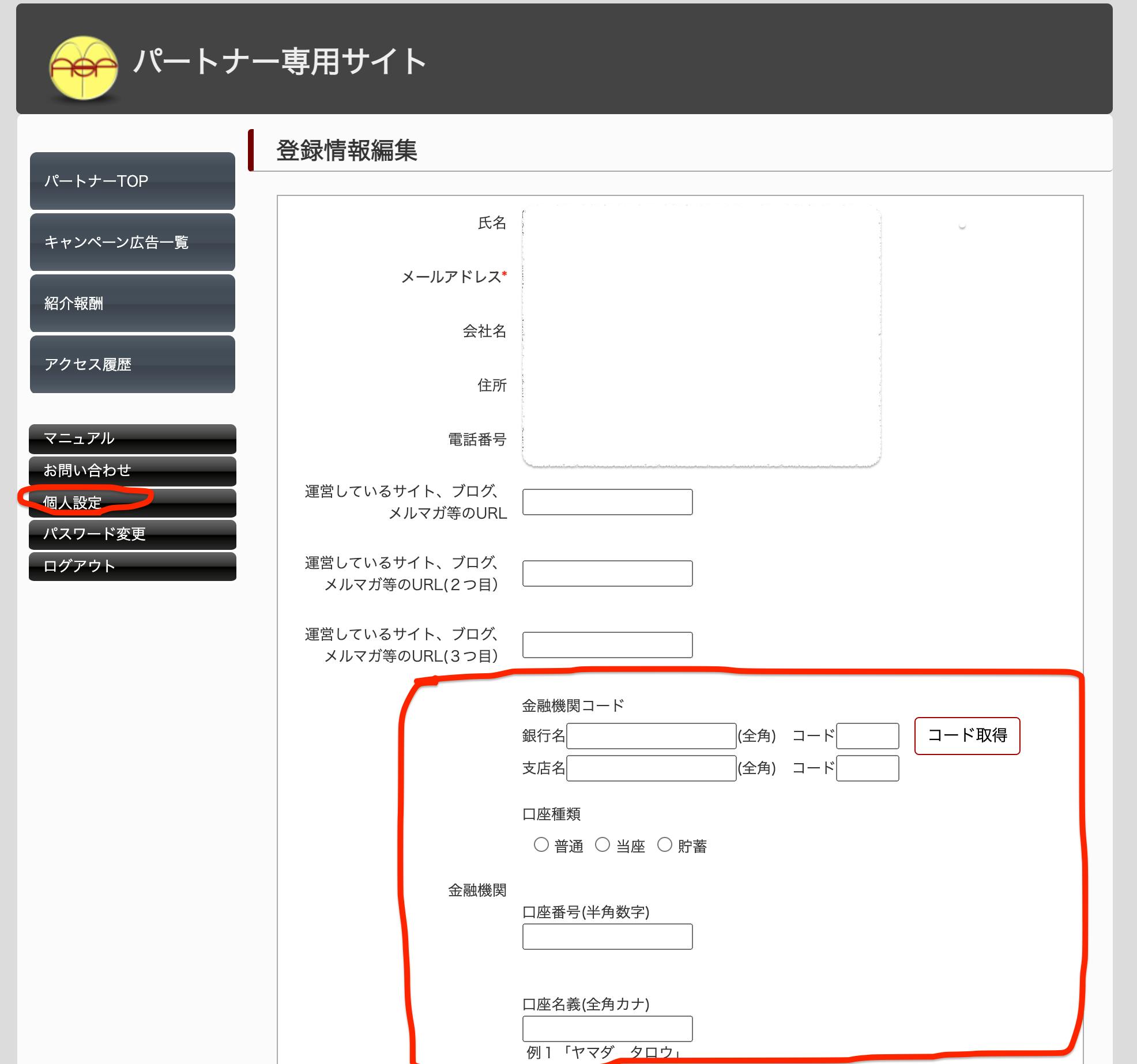Viewport: 1137px width, 1064px height.
Task: Click the 氏名 label
Action: tap(492, 222)
